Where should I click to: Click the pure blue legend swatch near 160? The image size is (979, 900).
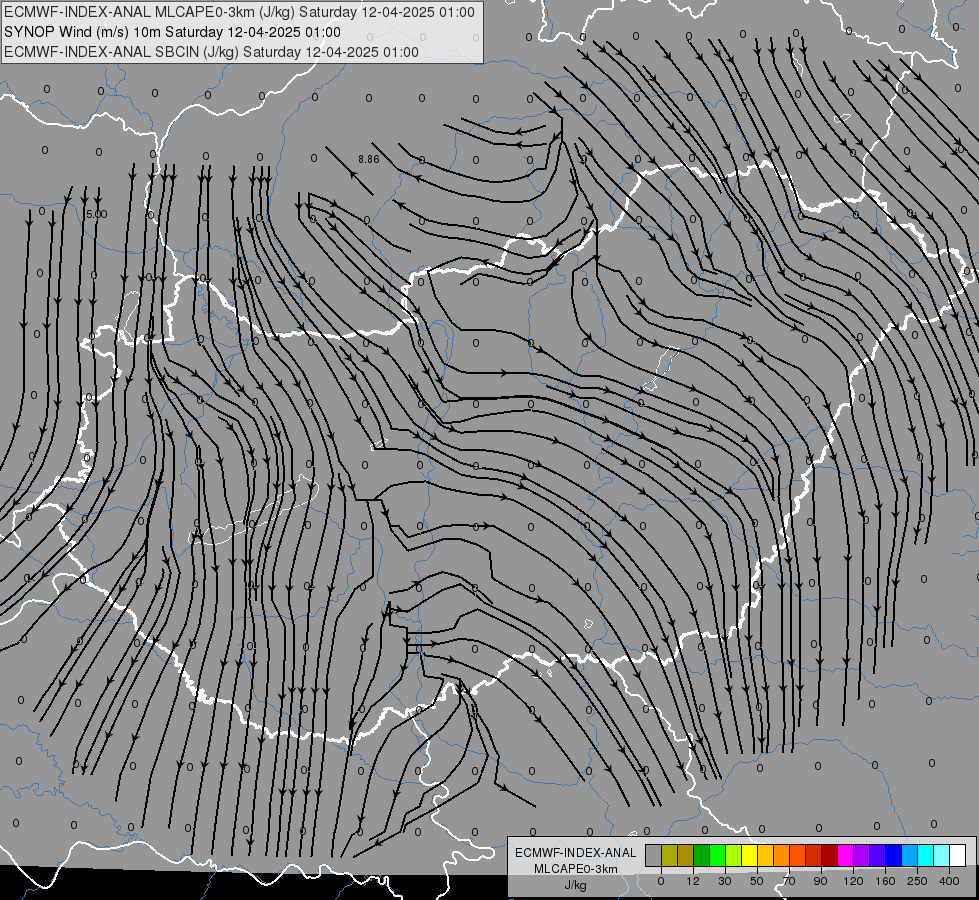tap(893, 855)
